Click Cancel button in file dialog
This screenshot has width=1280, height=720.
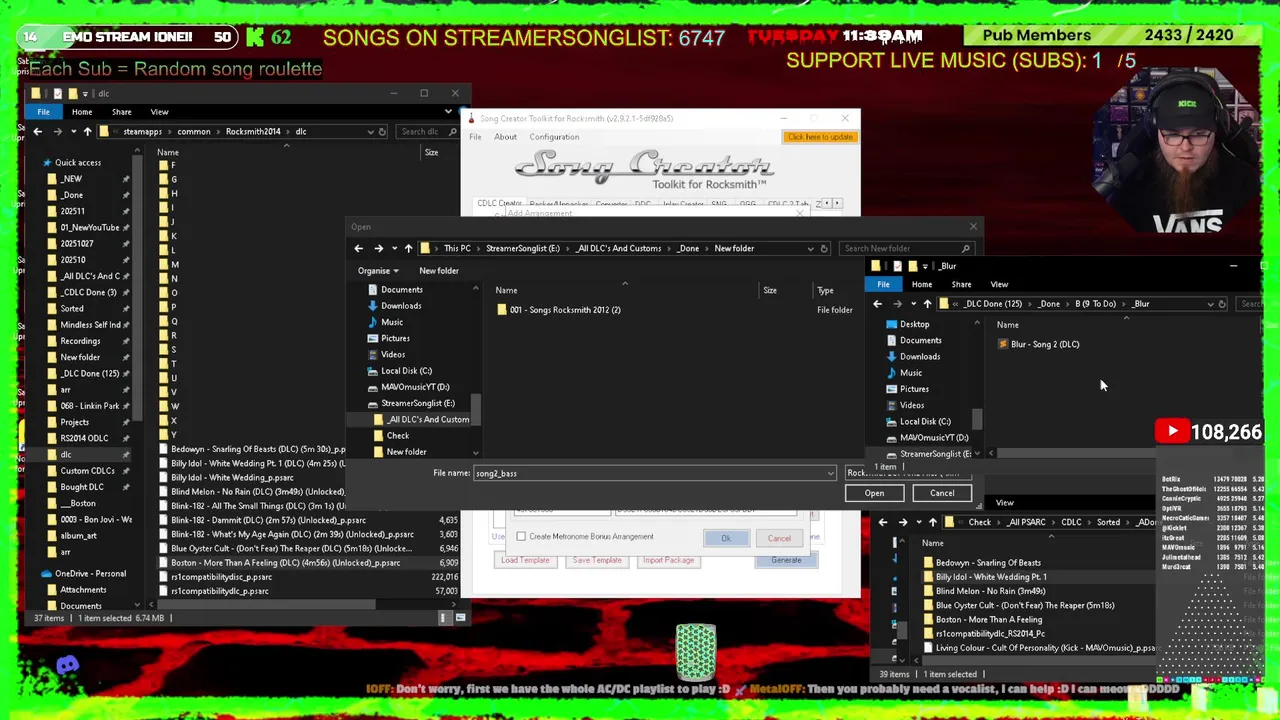[942, 493]
